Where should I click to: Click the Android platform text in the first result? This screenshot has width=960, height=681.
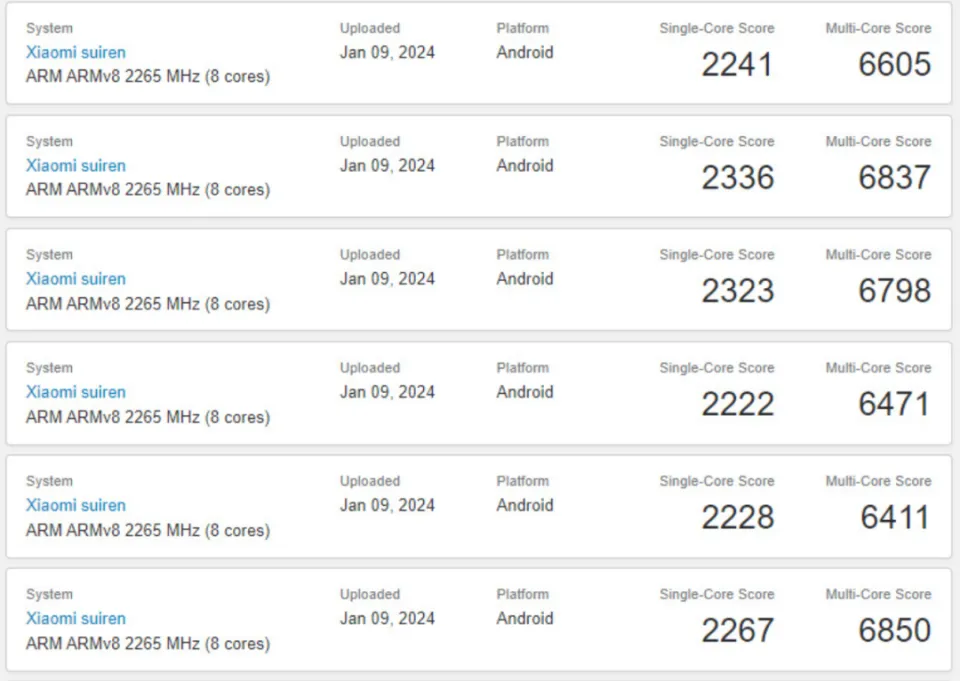[525, 52]
